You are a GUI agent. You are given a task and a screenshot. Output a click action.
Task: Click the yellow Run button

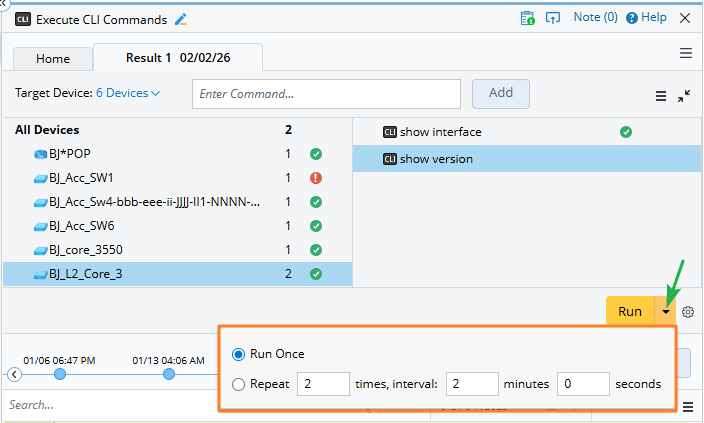pyautogui.click(x=630, y=312)
